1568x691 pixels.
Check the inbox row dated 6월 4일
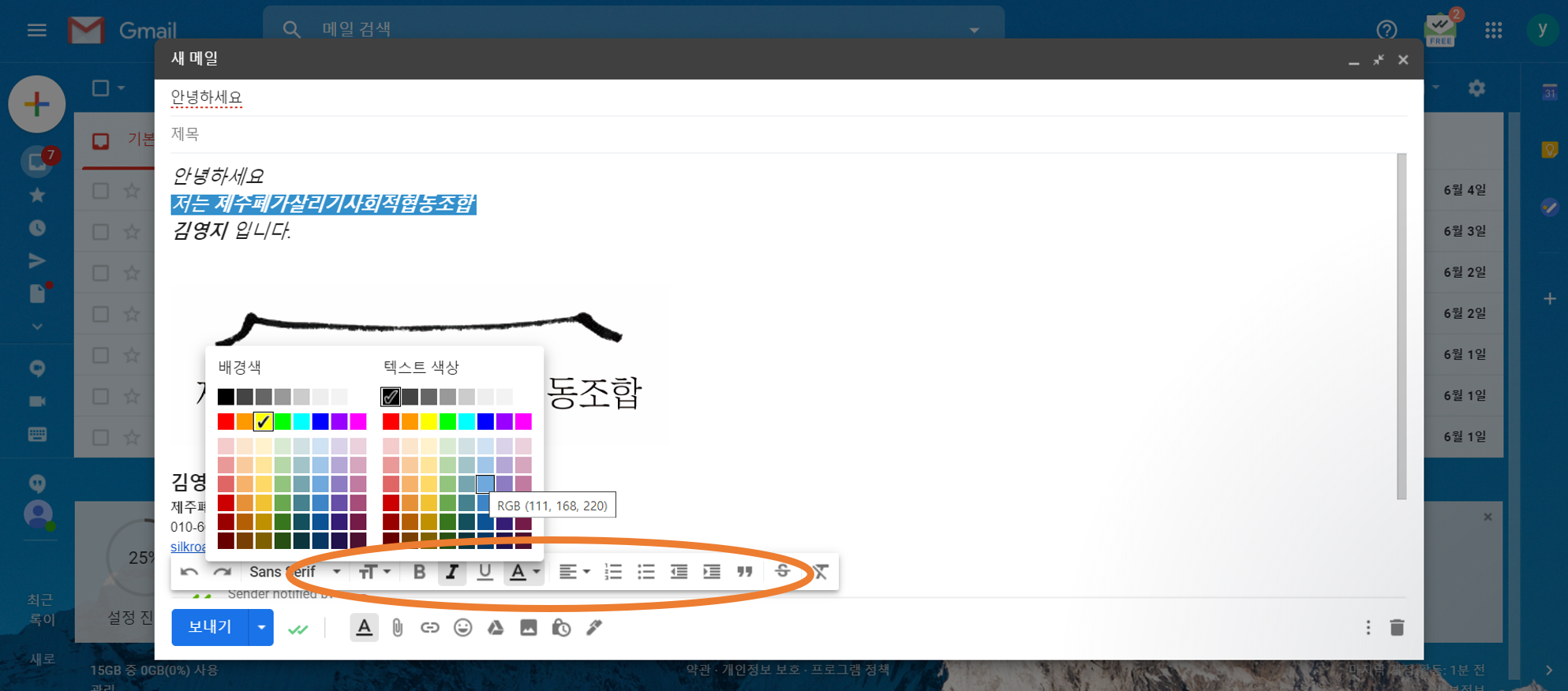[100, 191]
